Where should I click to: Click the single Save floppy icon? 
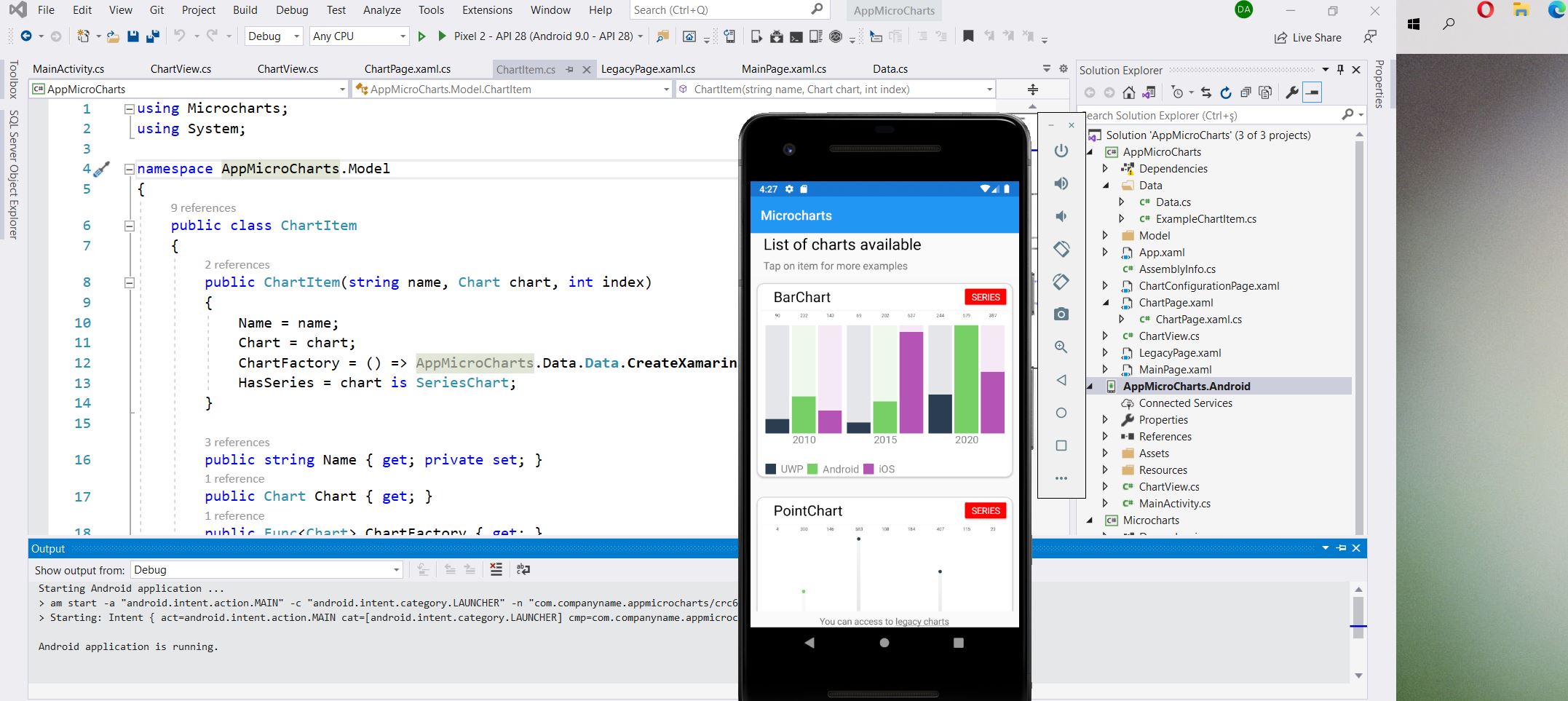133,36
